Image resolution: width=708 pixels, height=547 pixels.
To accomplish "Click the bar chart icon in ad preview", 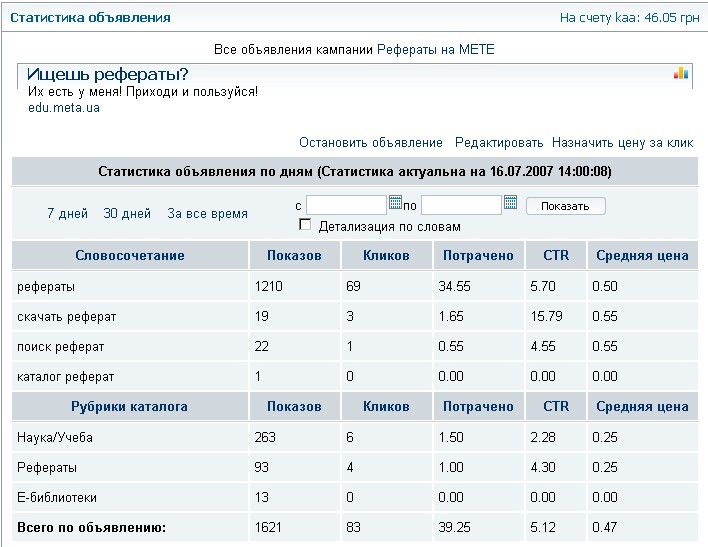I will (681, 73).
